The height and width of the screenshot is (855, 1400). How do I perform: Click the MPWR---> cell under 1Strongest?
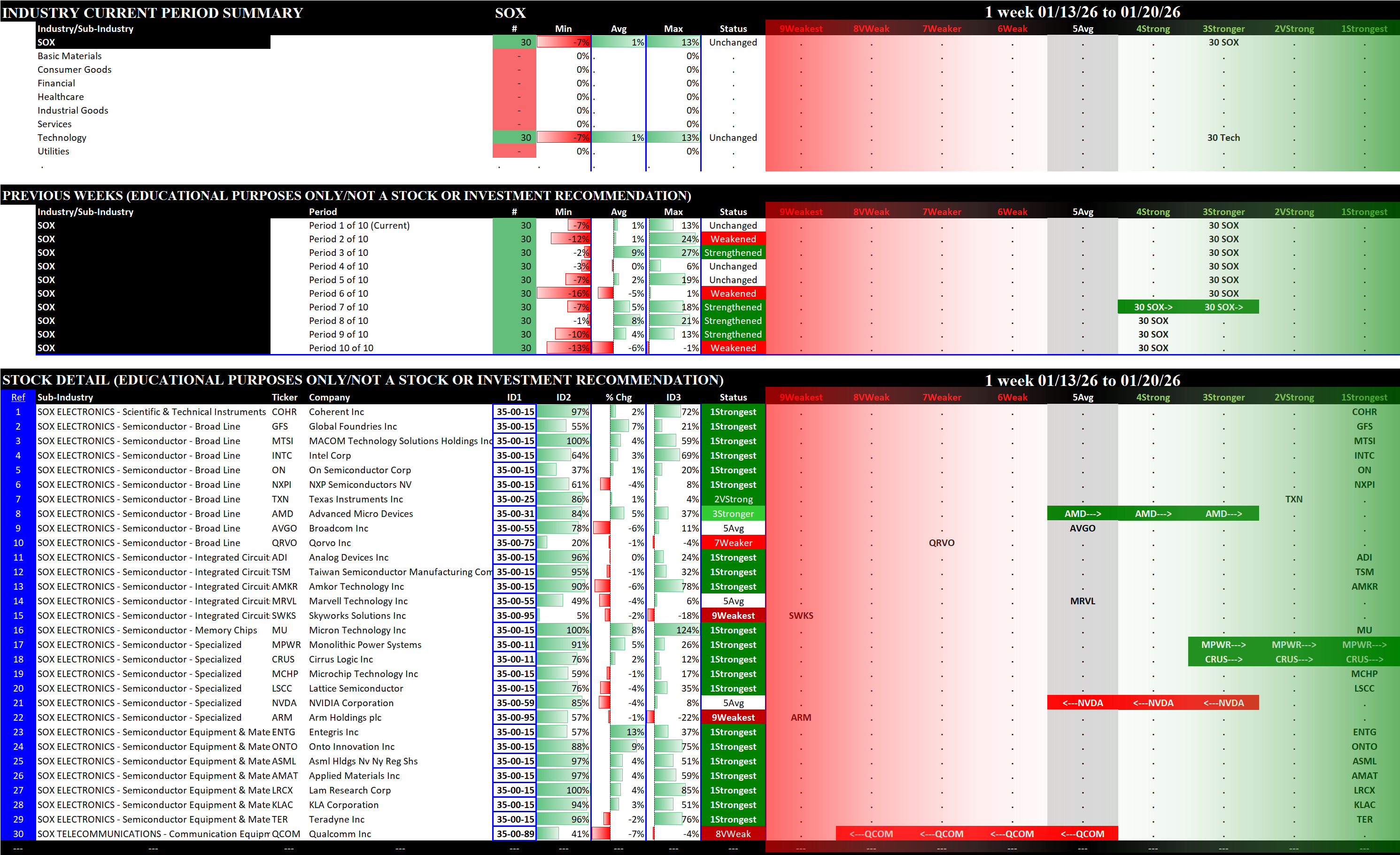point(1364,645)
